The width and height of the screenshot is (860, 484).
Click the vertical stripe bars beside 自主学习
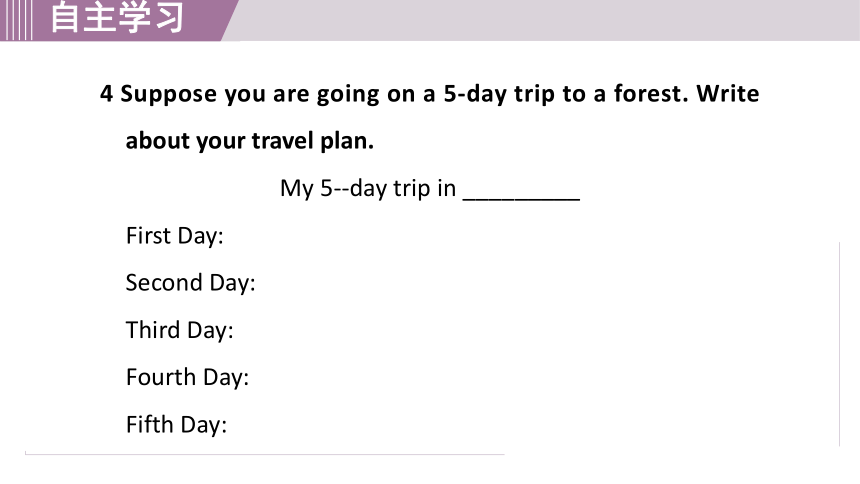point(16,20)
